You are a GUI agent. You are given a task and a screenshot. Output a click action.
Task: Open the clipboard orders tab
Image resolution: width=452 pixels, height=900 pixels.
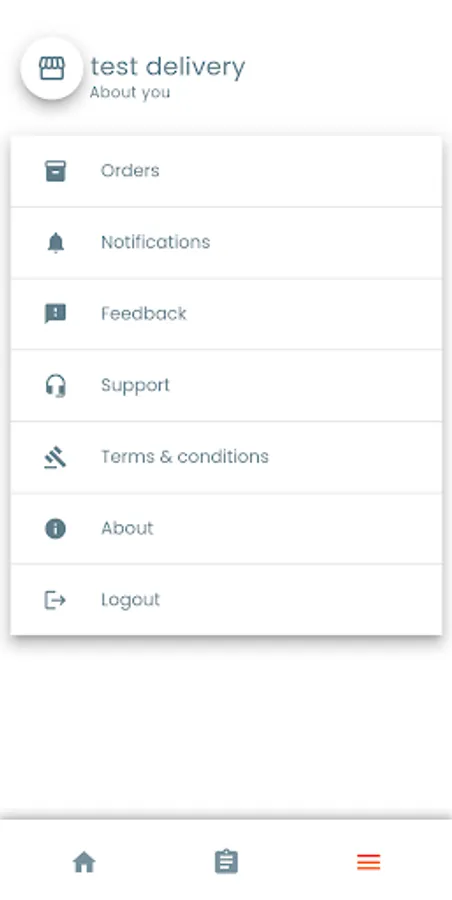pos(226,862)
